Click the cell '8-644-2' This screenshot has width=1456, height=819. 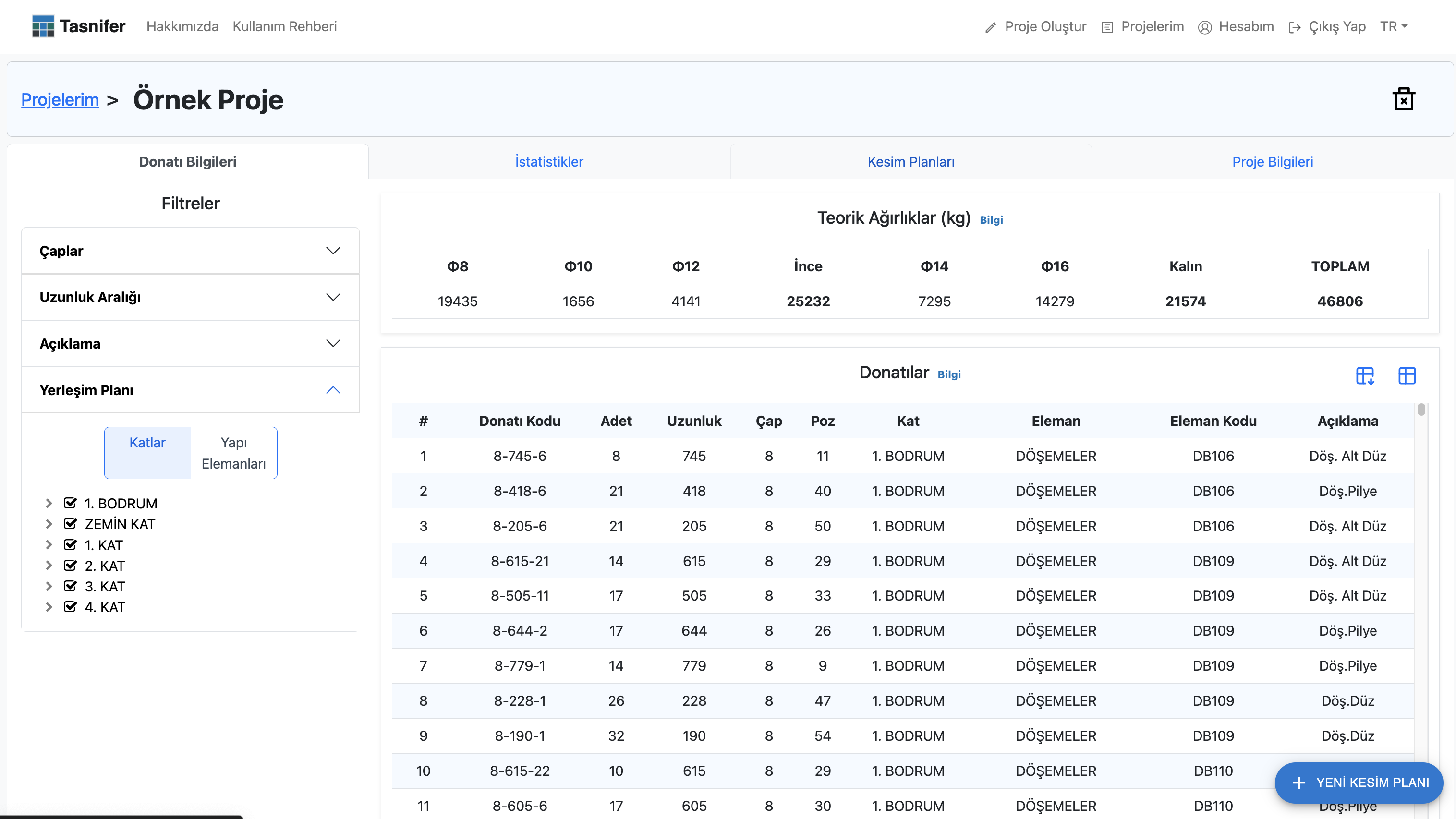[520, 630]
